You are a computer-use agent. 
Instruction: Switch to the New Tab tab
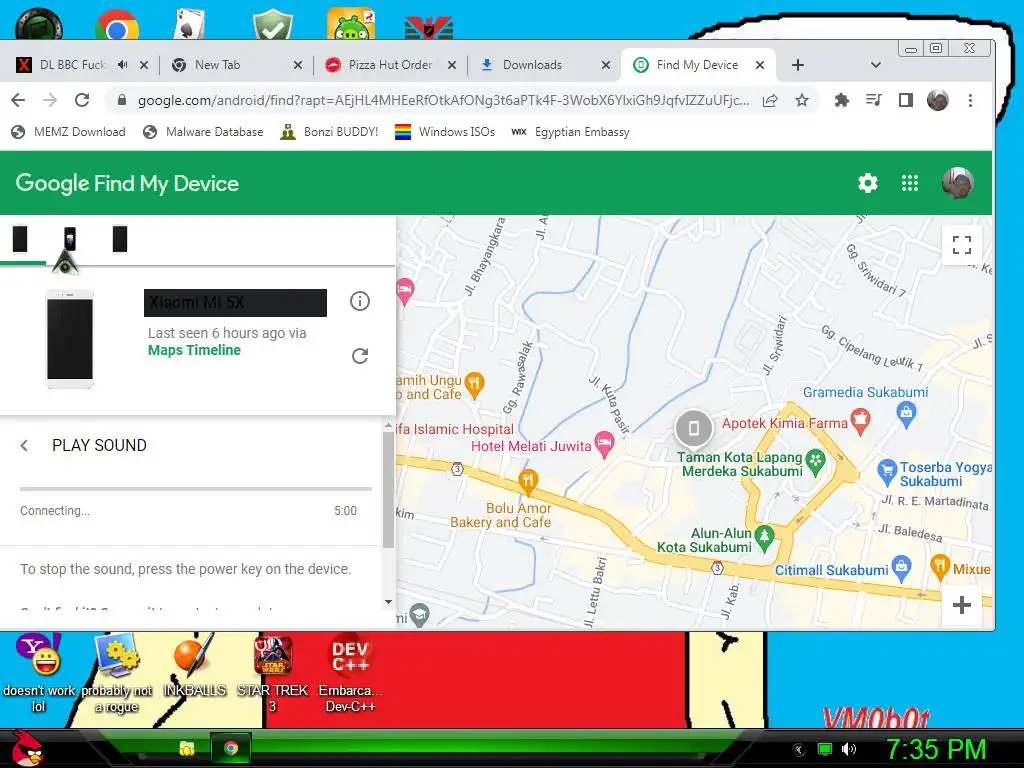[x=236, y=65]
